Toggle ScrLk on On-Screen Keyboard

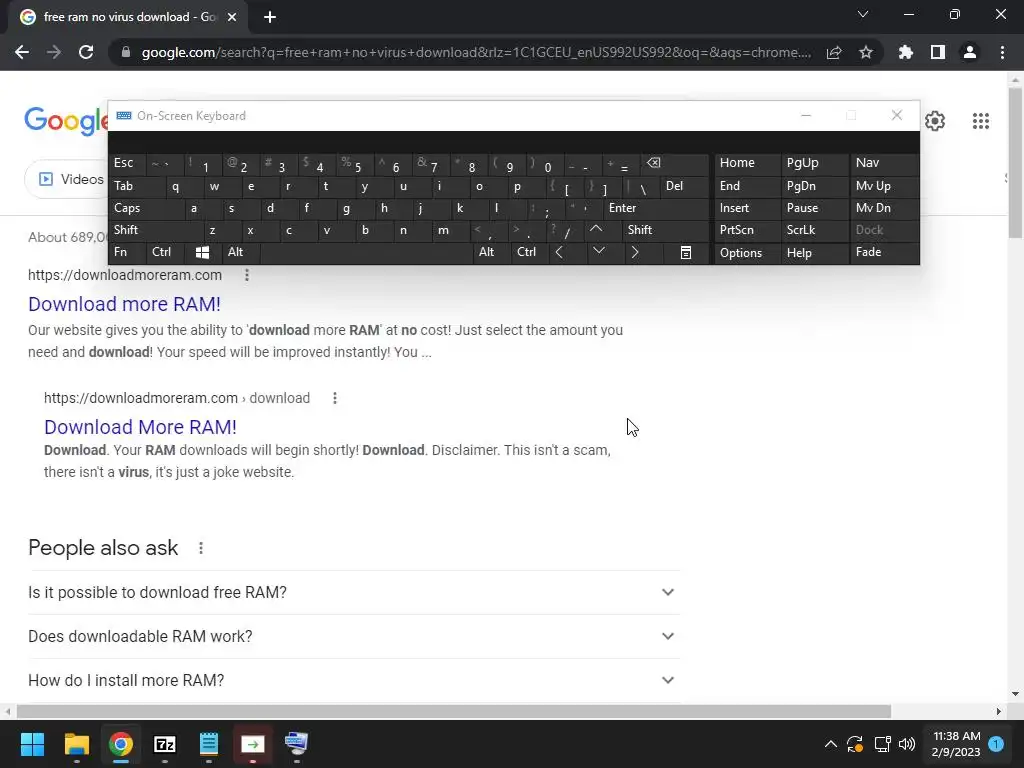[x=814, y=230]
